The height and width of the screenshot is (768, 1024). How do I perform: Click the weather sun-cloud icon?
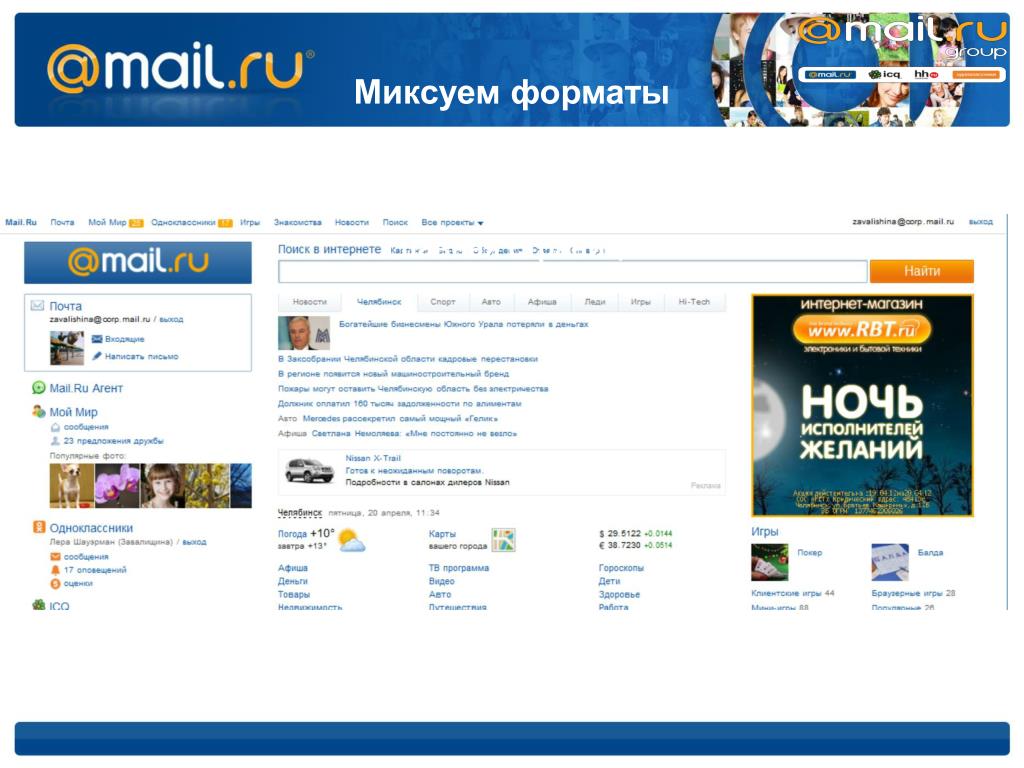tap(352, 541)
